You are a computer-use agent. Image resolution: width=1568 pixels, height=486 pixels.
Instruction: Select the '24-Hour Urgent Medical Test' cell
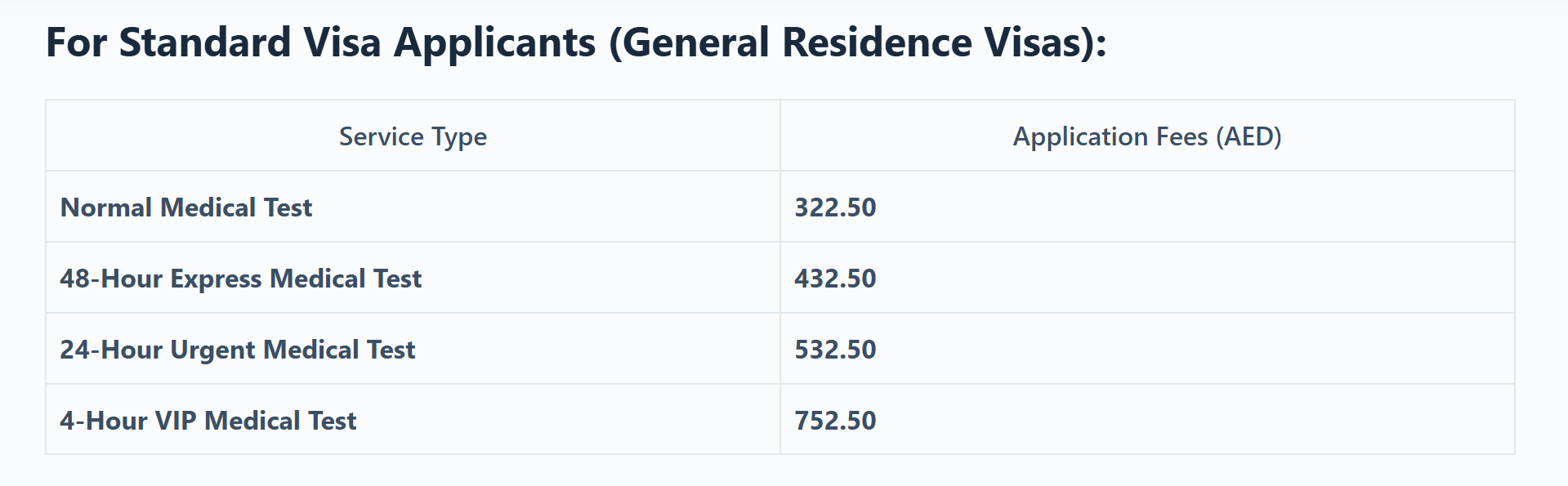point(237,350)
